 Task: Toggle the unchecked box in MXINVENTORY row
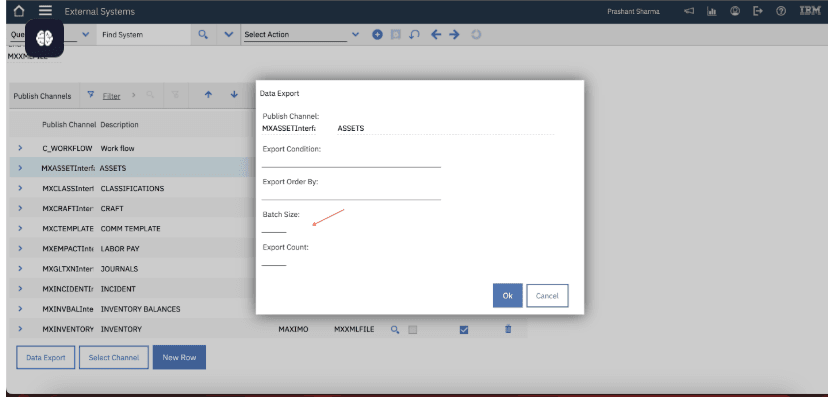[x=412, y=329]
